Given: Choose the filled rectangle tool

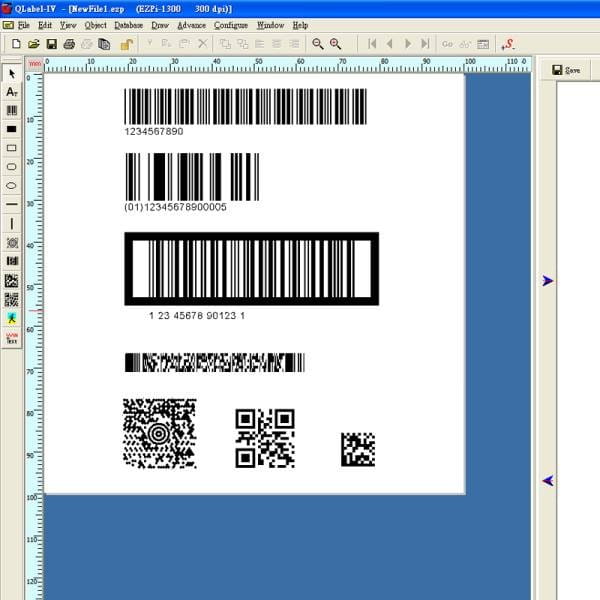Looking at the screenshot, I should 12,129.
